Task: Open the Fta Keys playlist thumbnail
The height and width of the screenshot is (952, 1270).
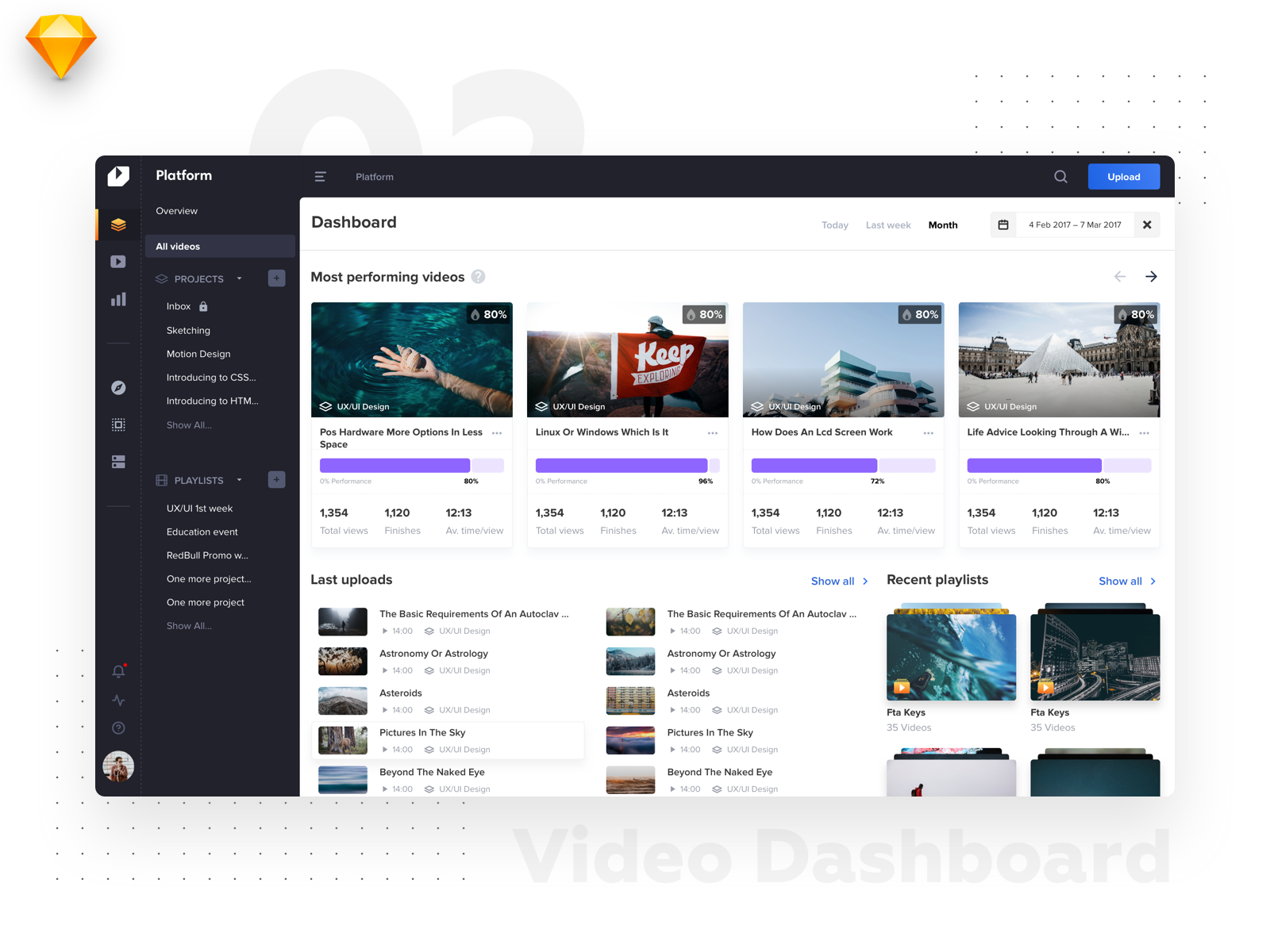Action: [950, 655]
